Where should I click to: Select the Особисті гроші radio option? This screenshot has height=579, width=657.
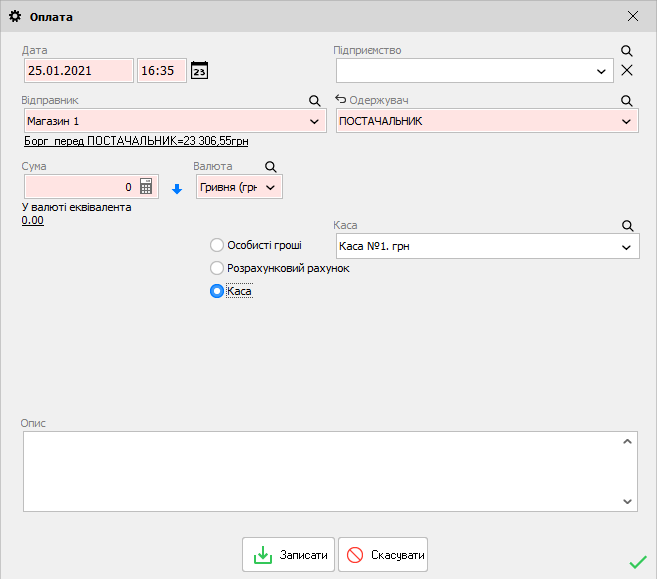point(216,245)
